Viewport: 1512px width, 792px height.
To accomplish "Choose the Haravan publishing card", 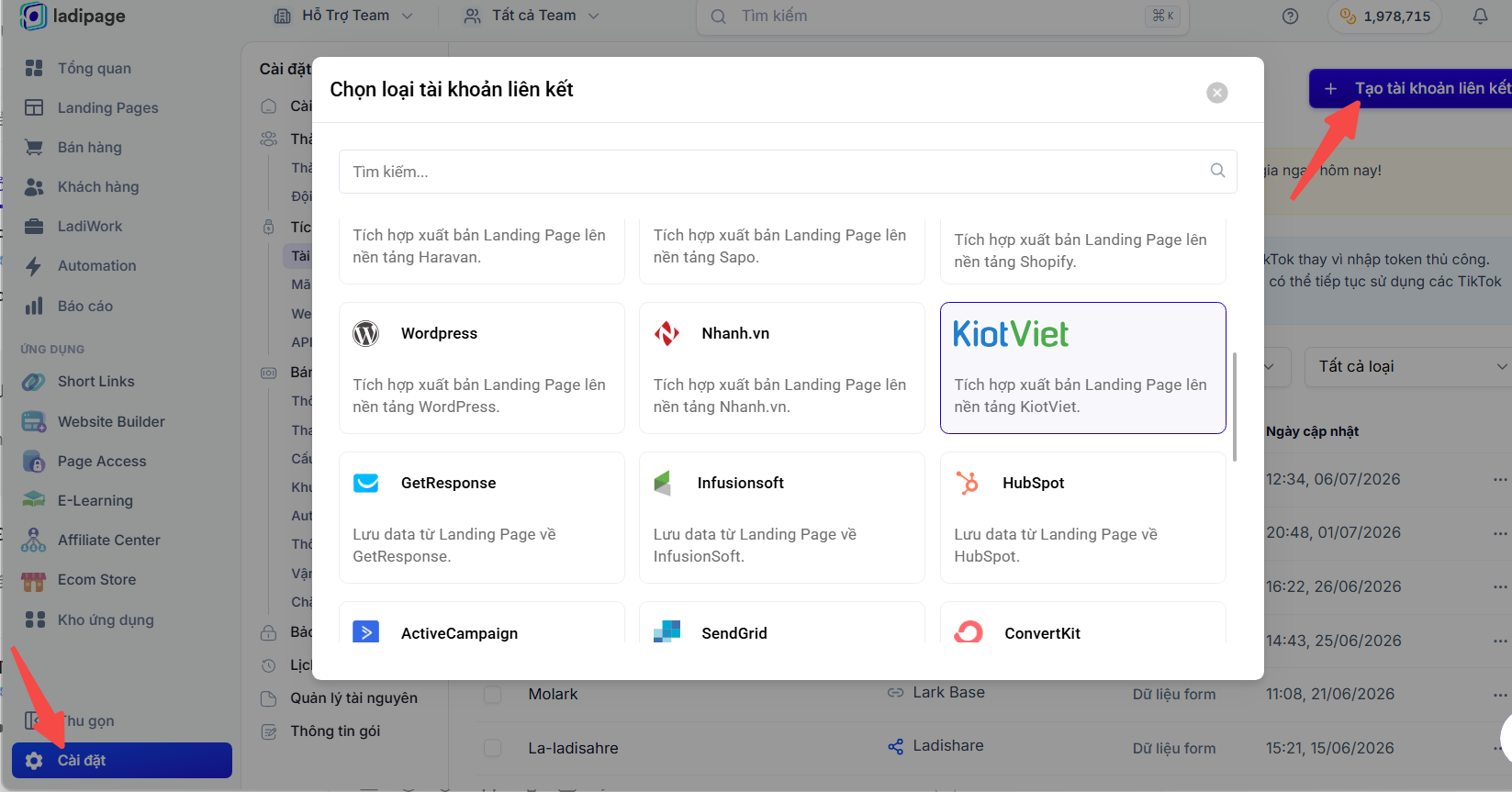I will coord(482,250).
